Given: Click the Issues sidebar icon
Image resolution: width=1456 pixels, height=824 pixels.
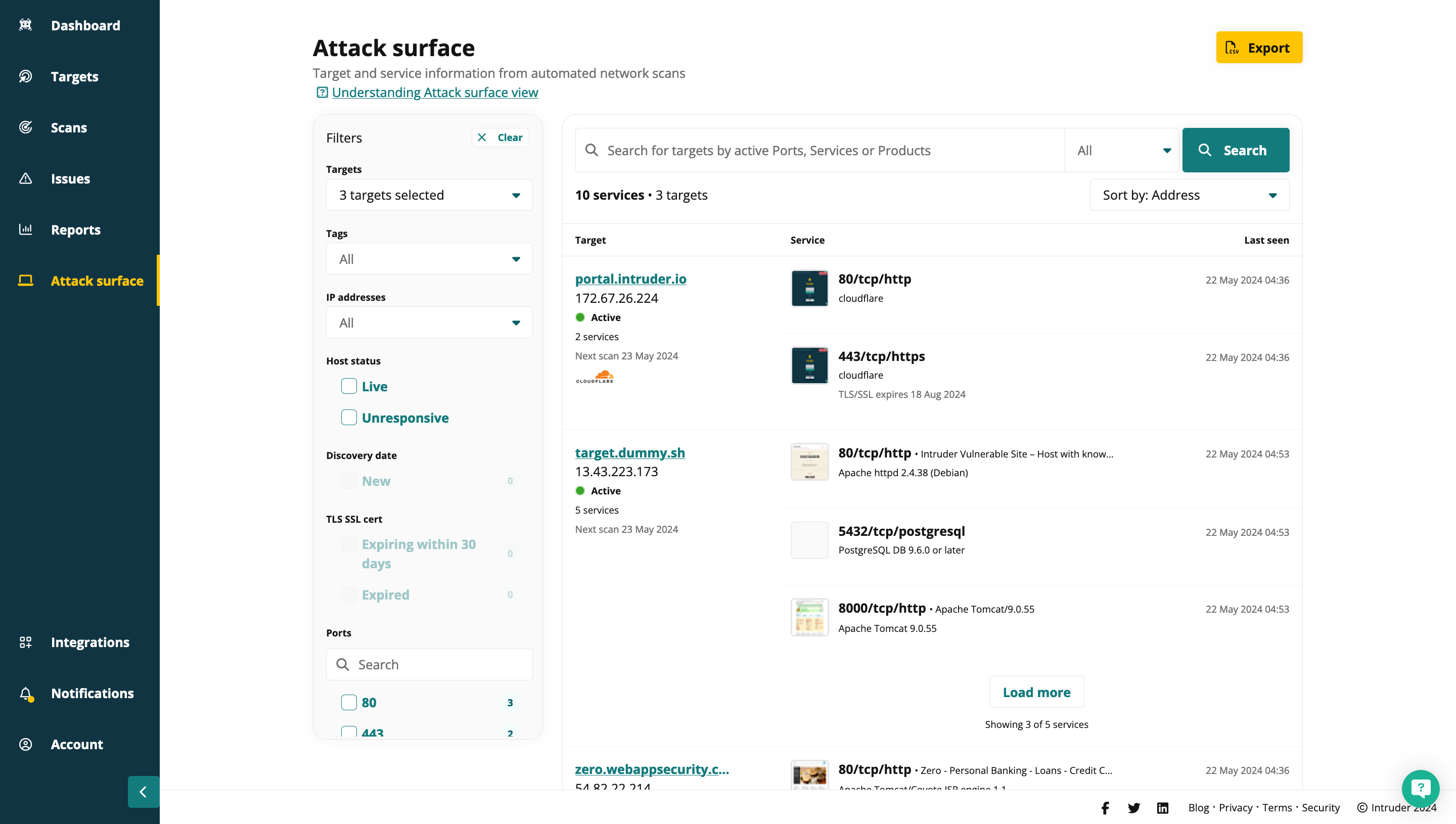Looking at the screenshot, I should [26, 178].
